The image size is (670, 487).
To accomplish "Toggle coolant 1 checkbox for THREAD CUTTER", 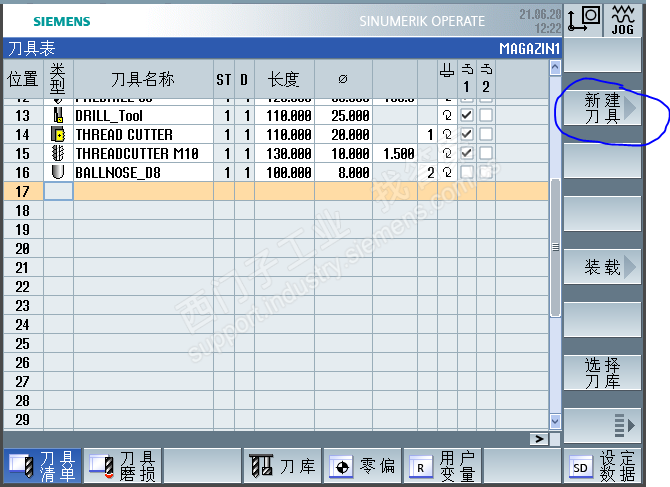I will 467,135.
